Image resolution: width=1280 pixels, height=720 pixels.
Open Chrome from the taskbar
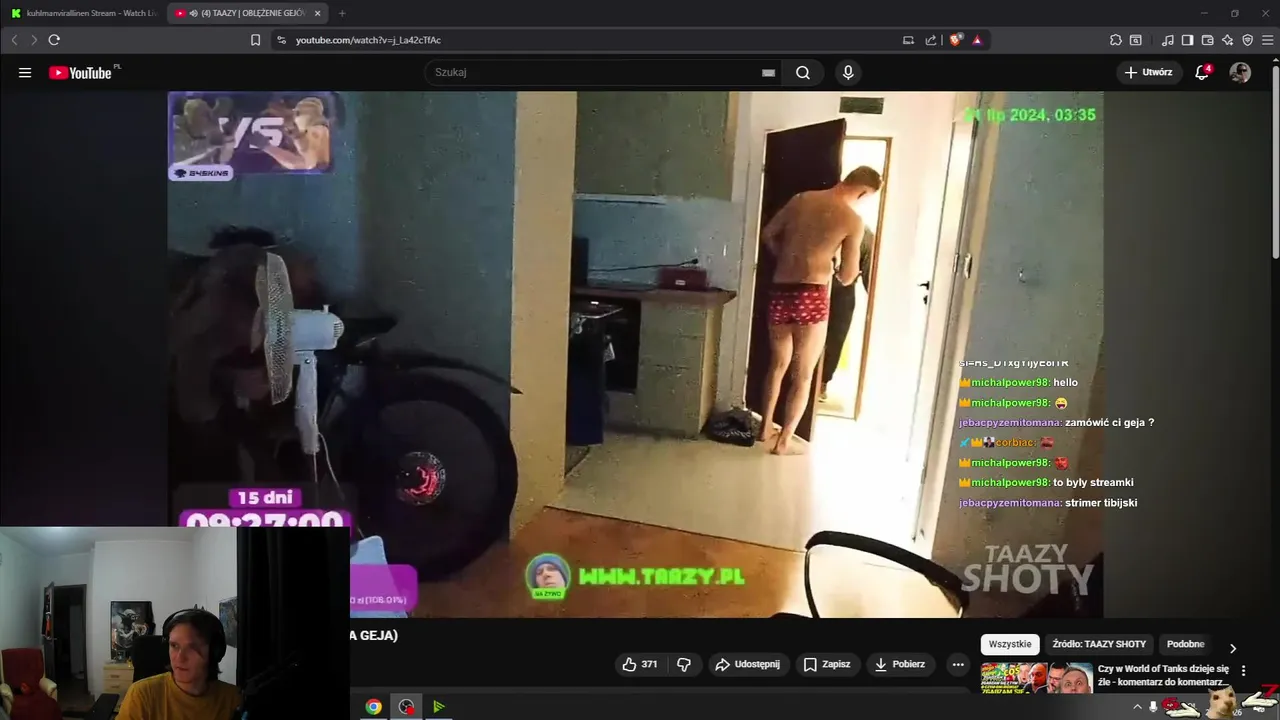pos(373,706)
